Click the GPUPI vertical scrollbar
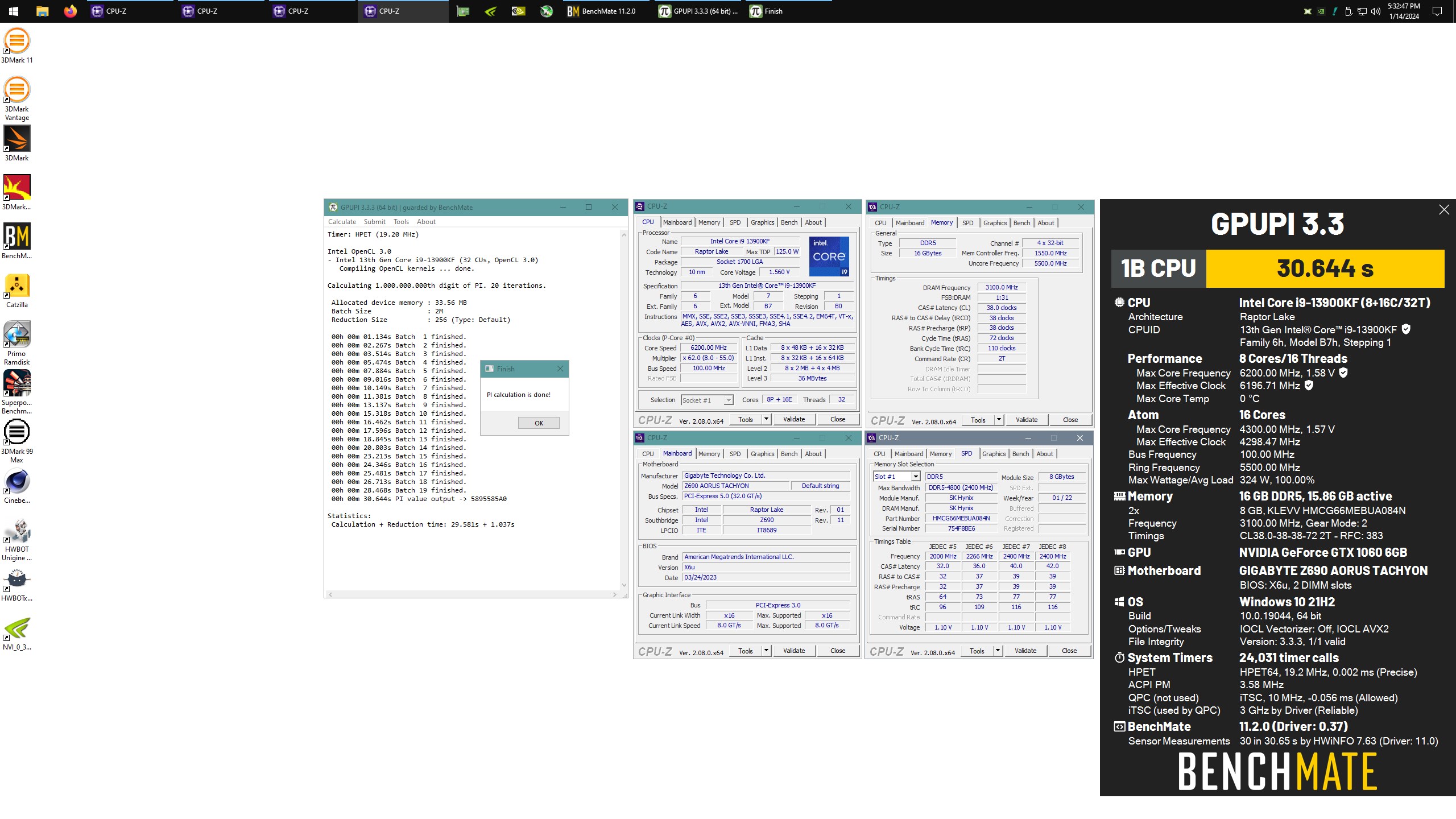This screenshot has height=819, width=1456. tap(624, 409)
